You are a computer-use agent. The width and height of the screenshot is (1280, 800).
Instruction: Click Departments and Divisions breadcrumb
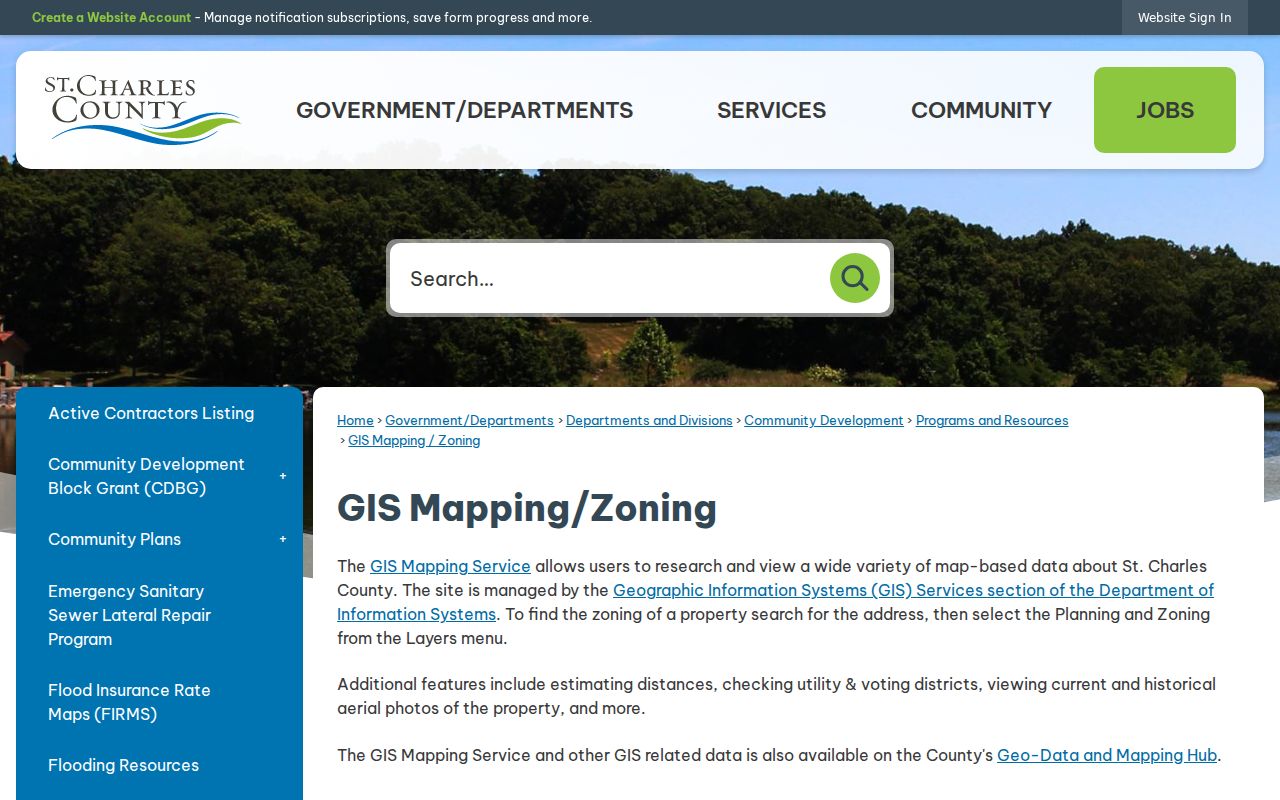(649, 421)
